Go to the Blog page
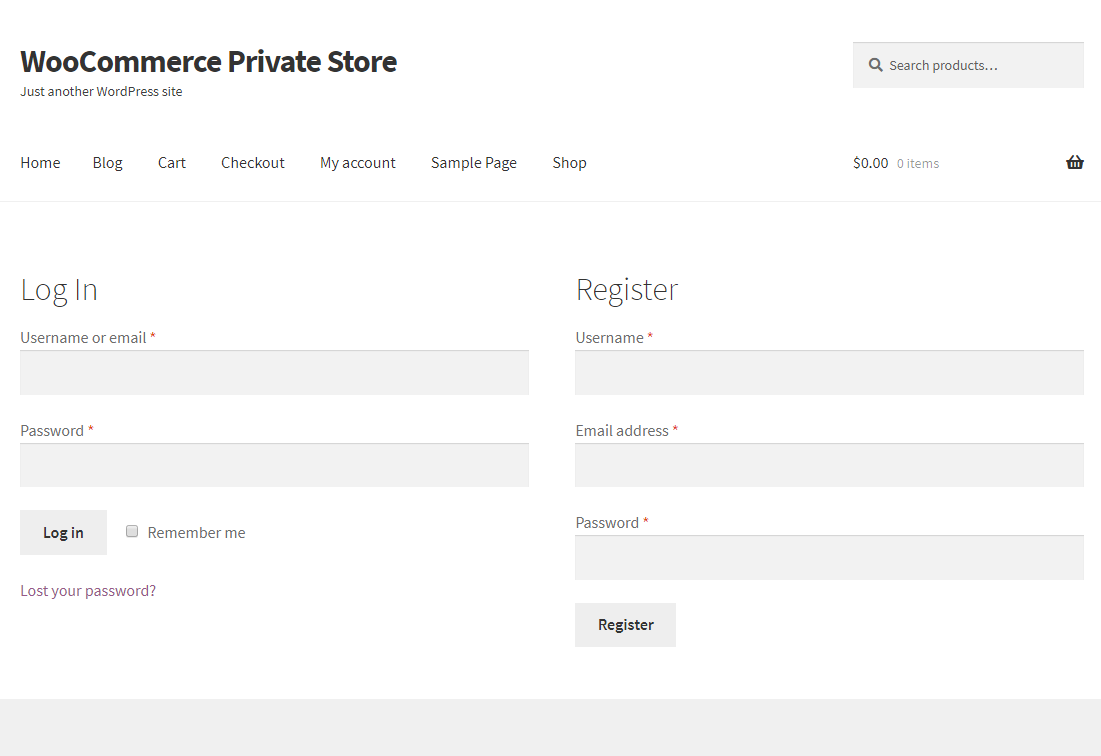The width and height of the screenshot is (1101, 756). click(x=108, y=163)
